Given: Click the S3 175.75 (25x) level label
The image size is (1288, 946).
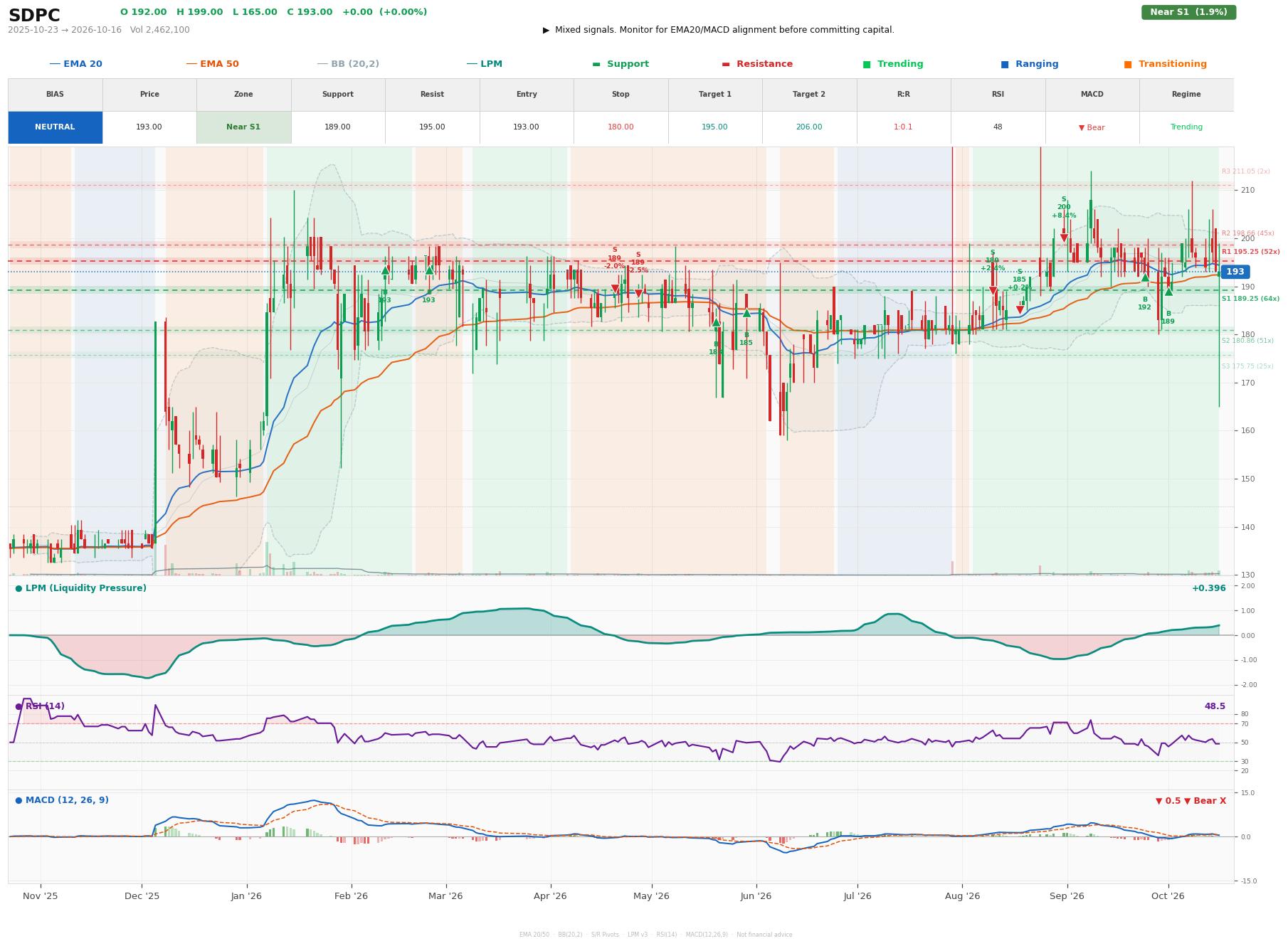Looking at the screenshot, I should point(1247,366).
